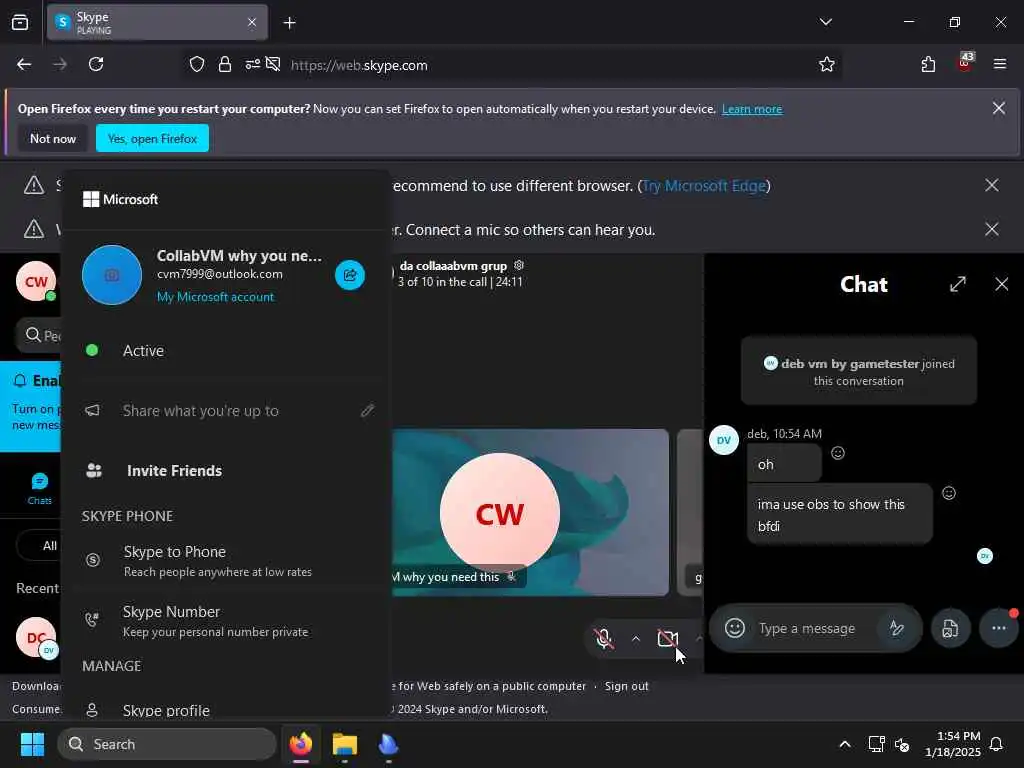Image resolution: width=1024 pixels, height=768 pixels.
Task: Expand the chat panel to full size
Action: point(957,284)
